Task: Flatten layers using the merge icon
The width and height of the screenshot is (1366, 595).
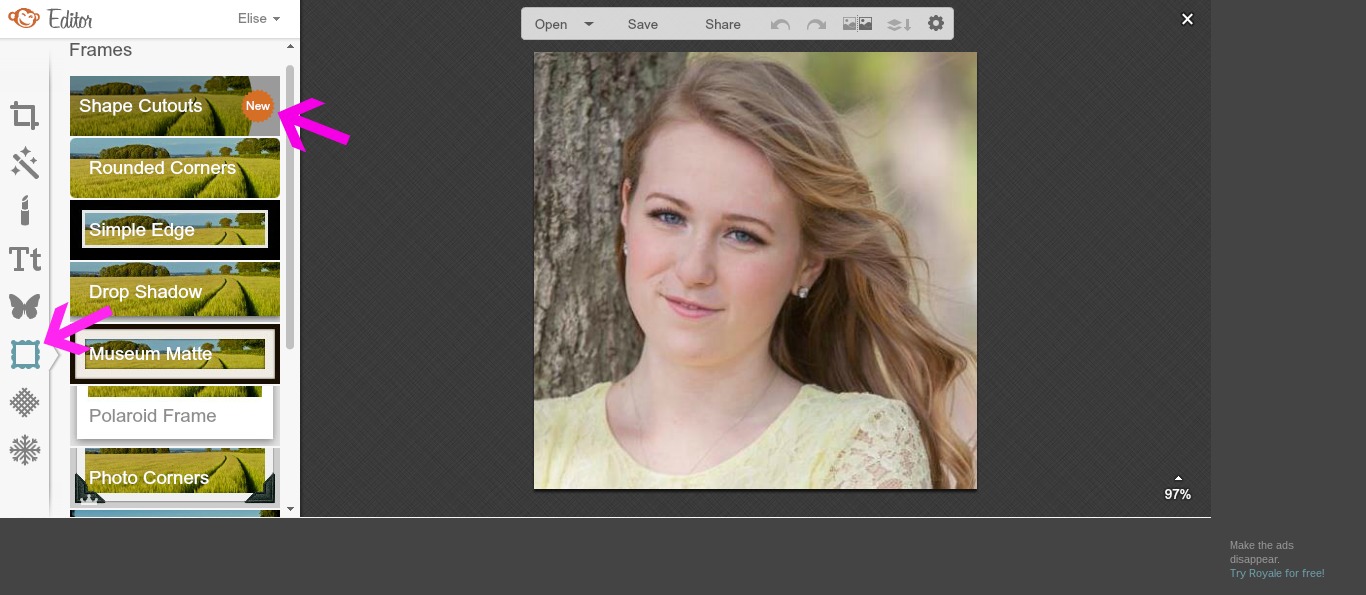Action: coord(897,23)
